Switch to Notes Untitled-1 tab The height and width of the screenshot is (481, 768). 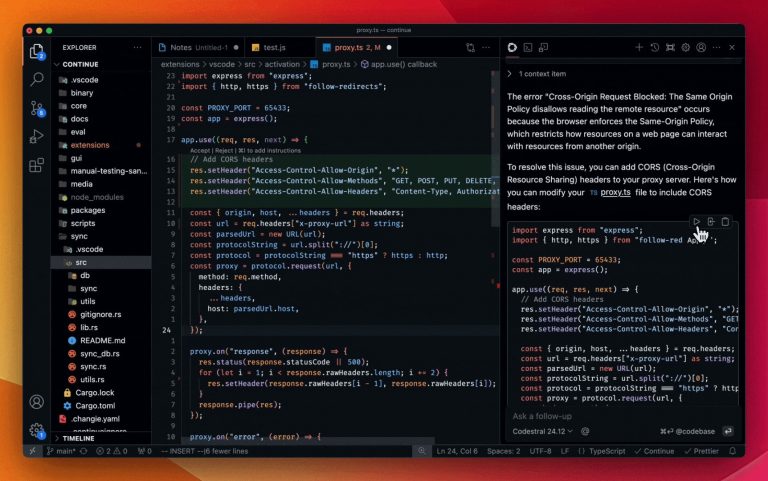pyautogui.click(x=198, y=48)
